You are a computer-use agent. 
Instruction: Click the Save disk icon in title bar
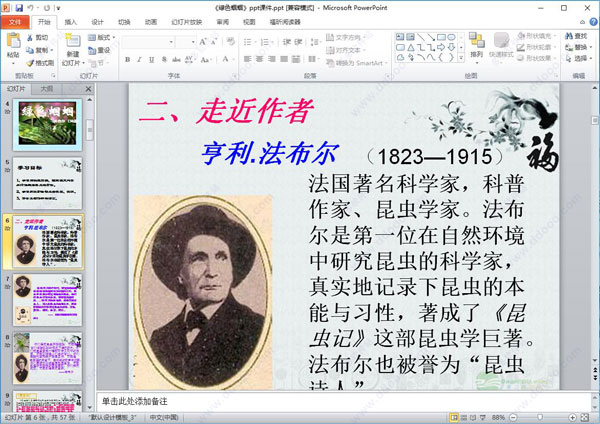click(19, 7)
